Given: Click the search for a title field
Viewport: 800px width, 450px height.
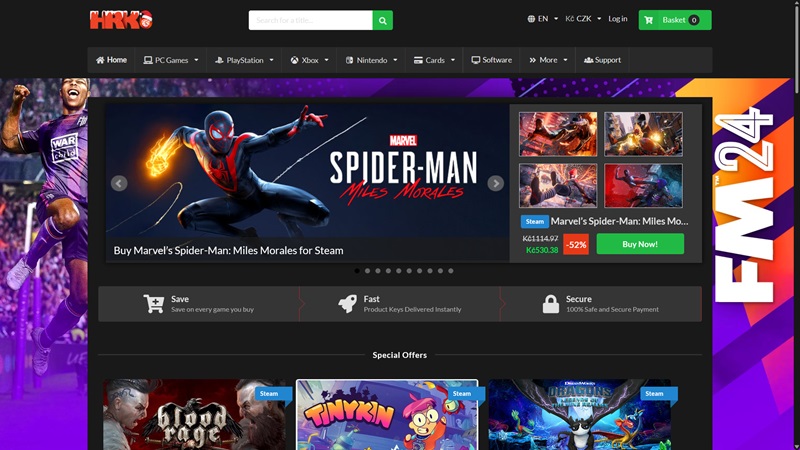Looking at the screenshot, I should click(x=311, y=20).
